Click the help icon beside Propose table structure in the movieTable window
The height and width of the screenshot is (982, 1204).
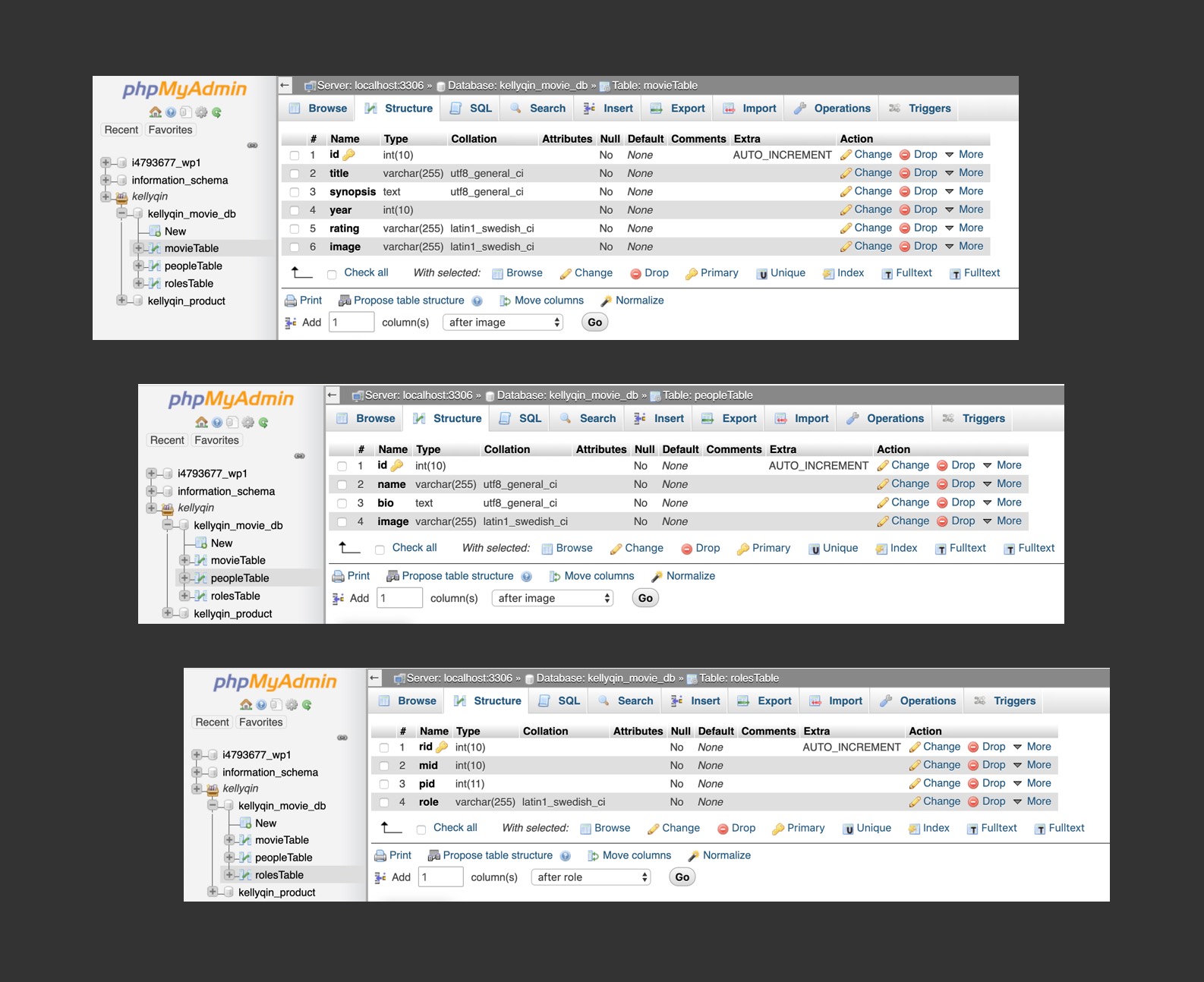[477, 301]
